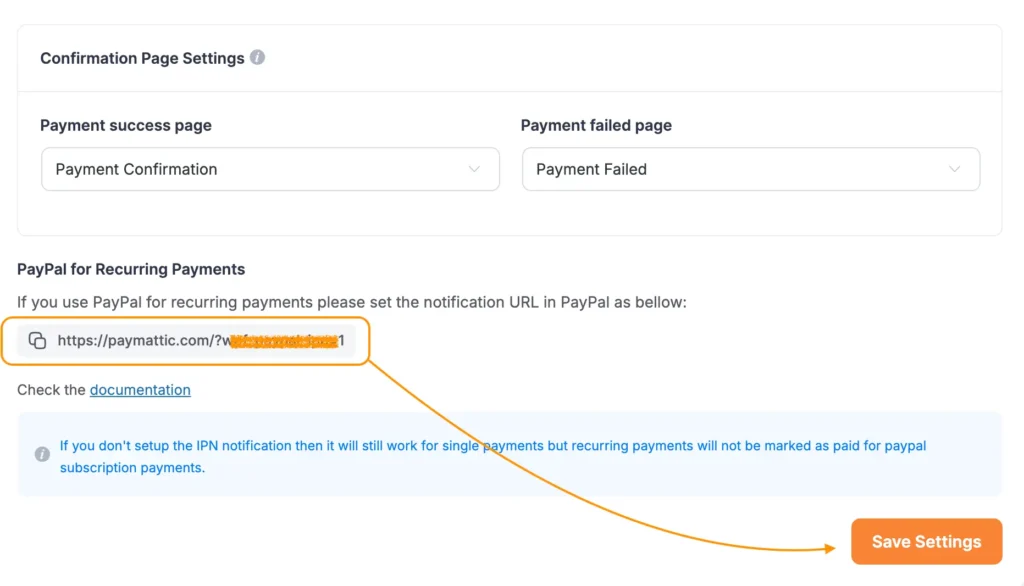Save the confirmation page configuration
Viewport: 1024px width, 586px height.
pyautogui.click(x=926, y=541)
